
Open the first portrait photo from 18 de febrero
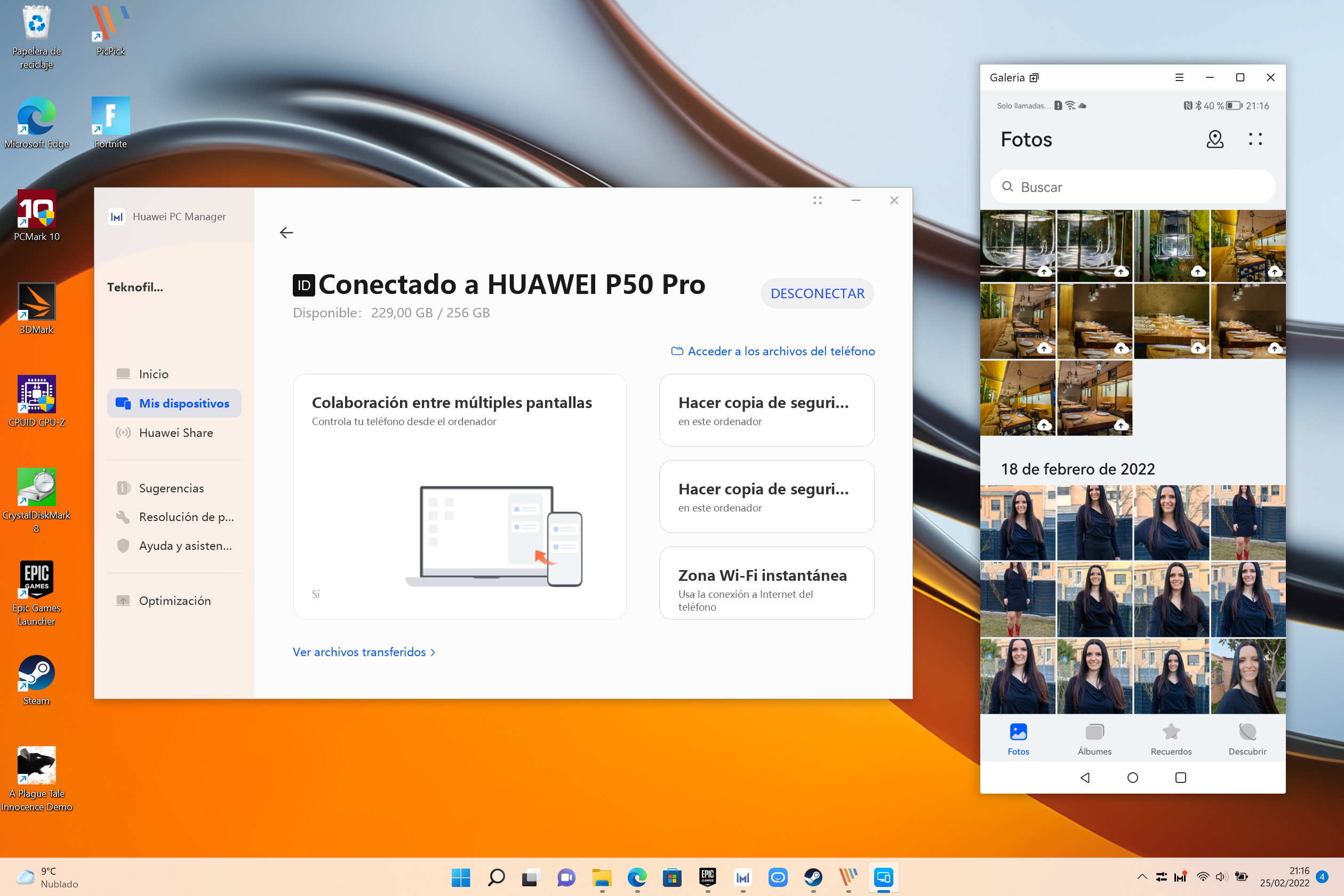1018,522
